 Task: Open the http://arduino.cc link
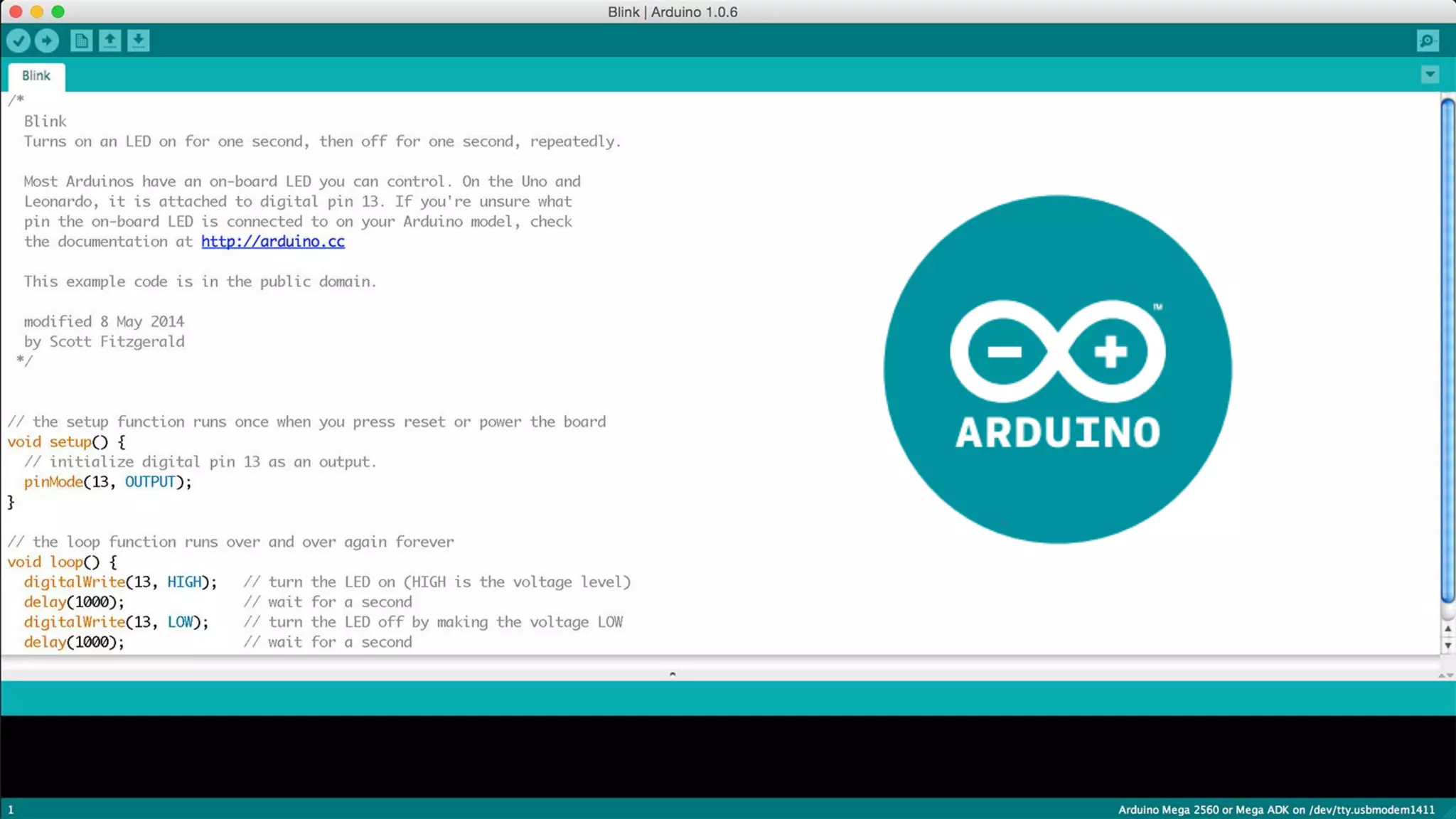click(x=273, y=242)
